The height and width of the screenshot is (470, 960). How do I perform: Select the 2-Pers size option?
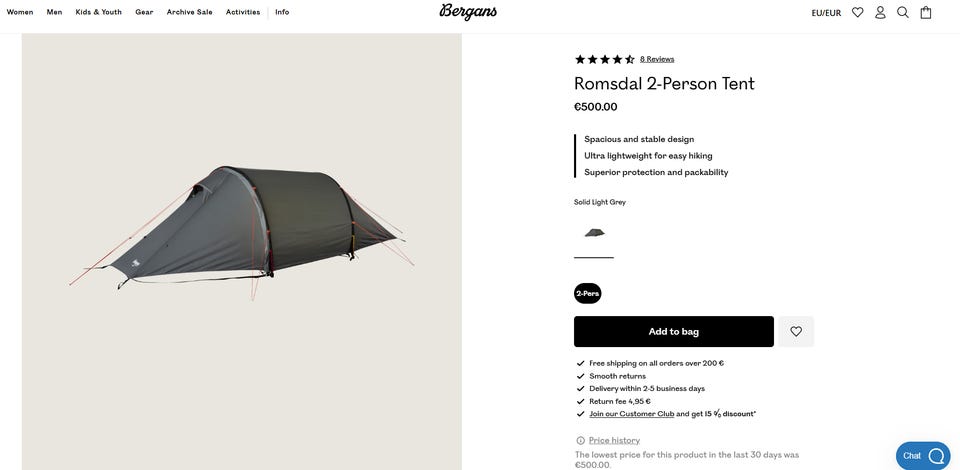[x=587, y=293]
